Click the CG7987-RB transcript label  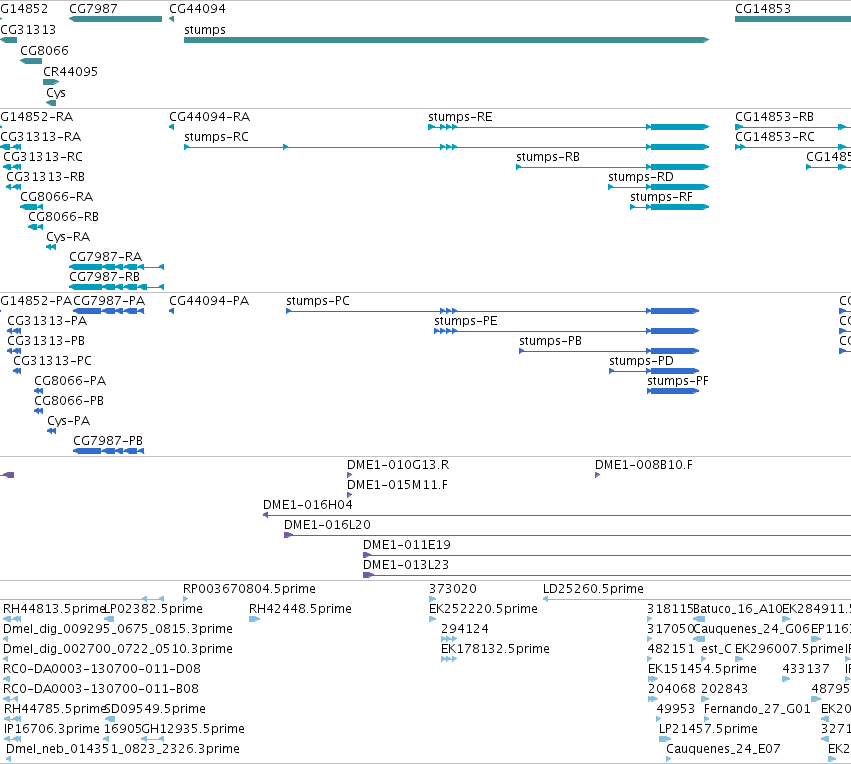point(104,277)
